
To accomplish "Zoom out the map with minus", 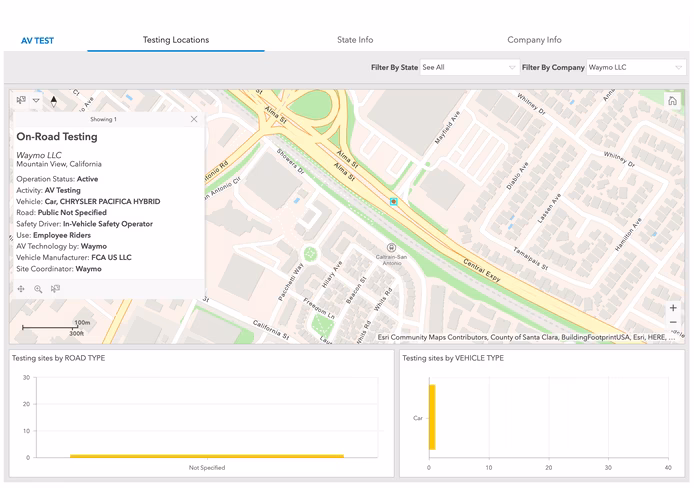I will tap(673, 322).
